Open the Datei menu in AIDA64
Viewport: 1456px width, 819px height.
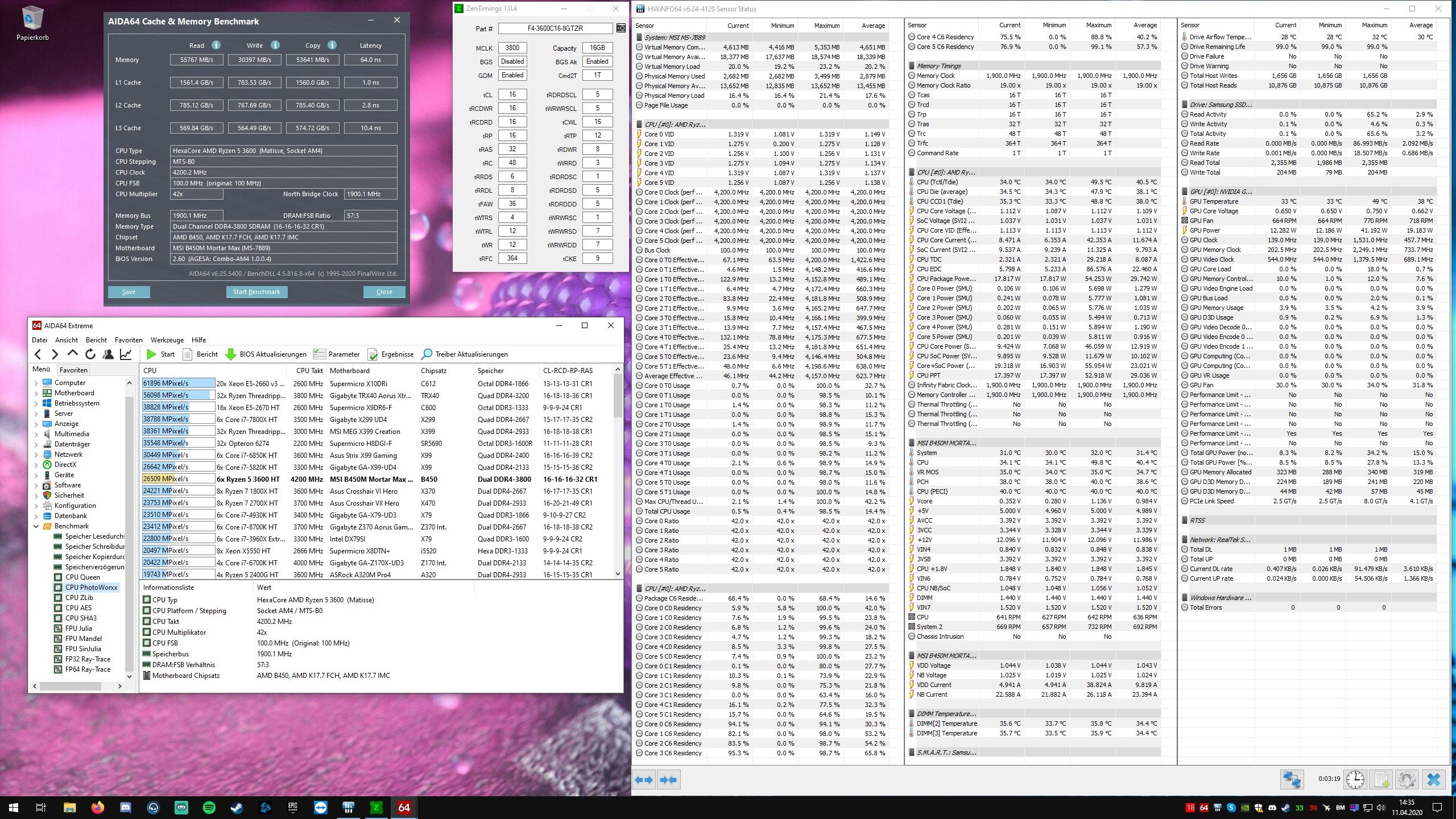39,340
